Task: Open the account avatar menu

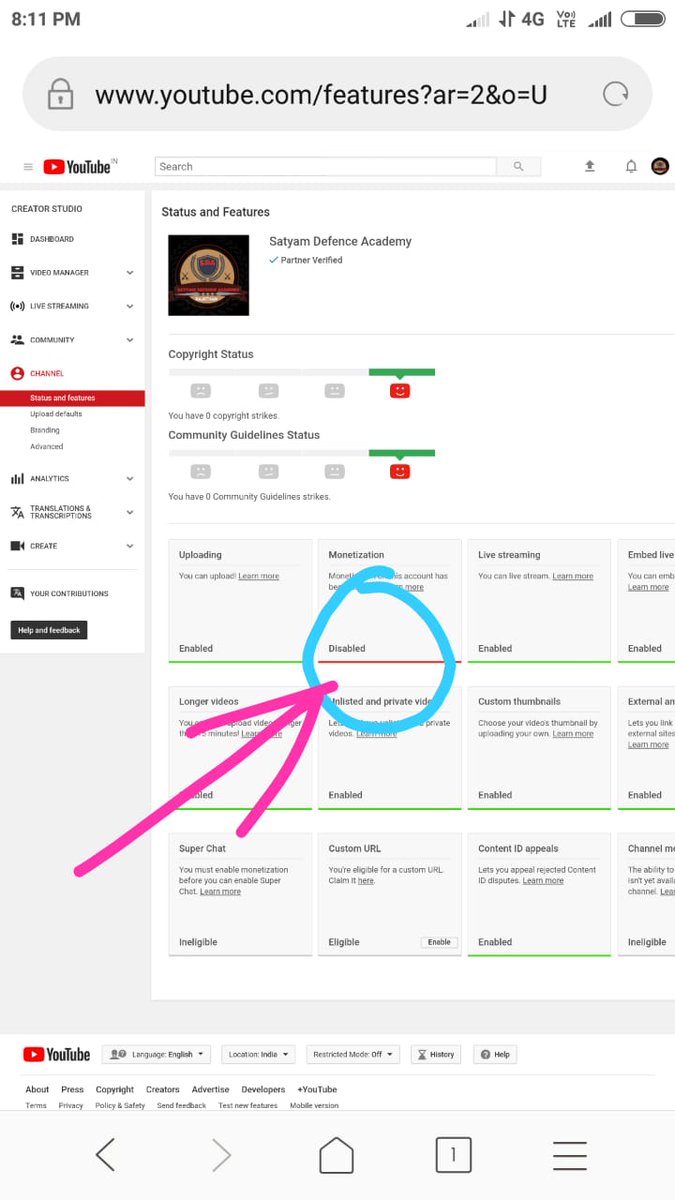Action: point(660,166)
